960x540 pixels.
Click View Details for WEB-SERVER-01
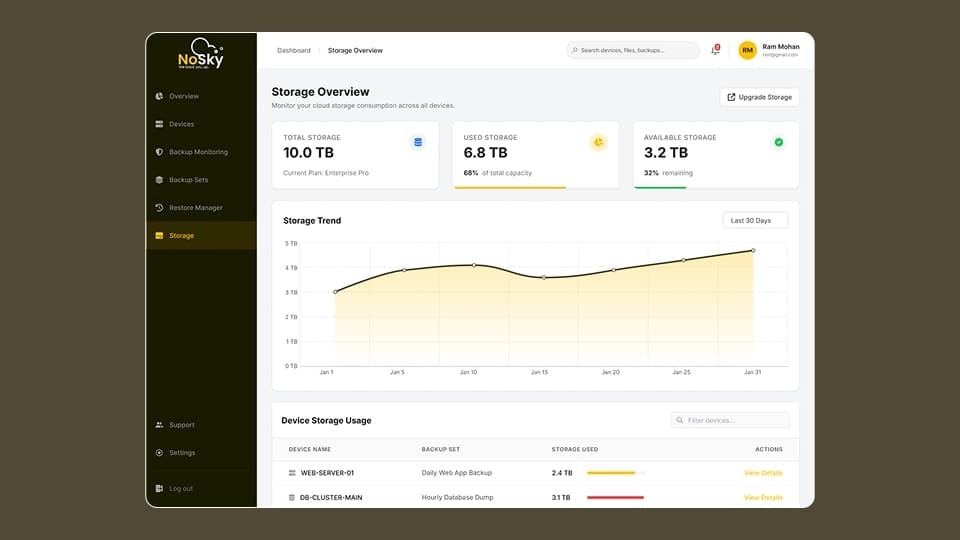(763, 473)
